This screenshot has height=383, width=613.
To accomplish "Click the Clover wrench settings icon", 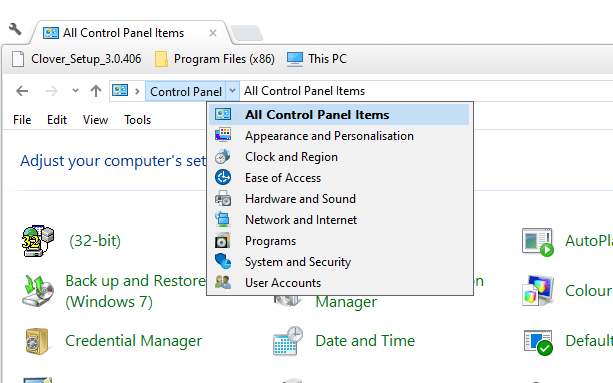I will [x=15, y=29].
